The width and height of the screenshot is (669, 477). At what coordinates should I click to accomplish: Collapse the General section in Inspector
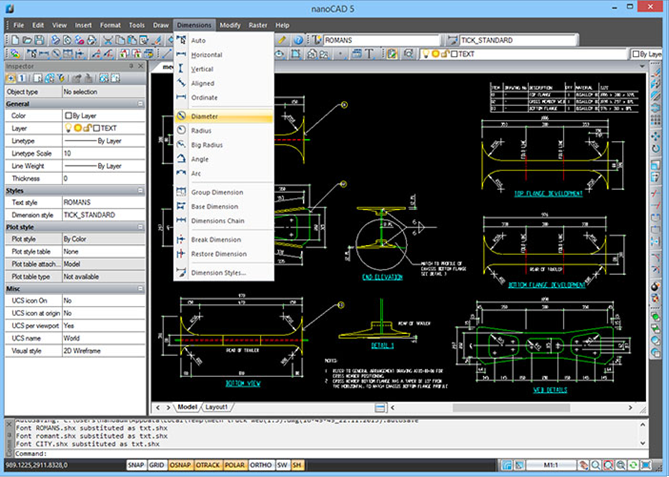point(141,104)
